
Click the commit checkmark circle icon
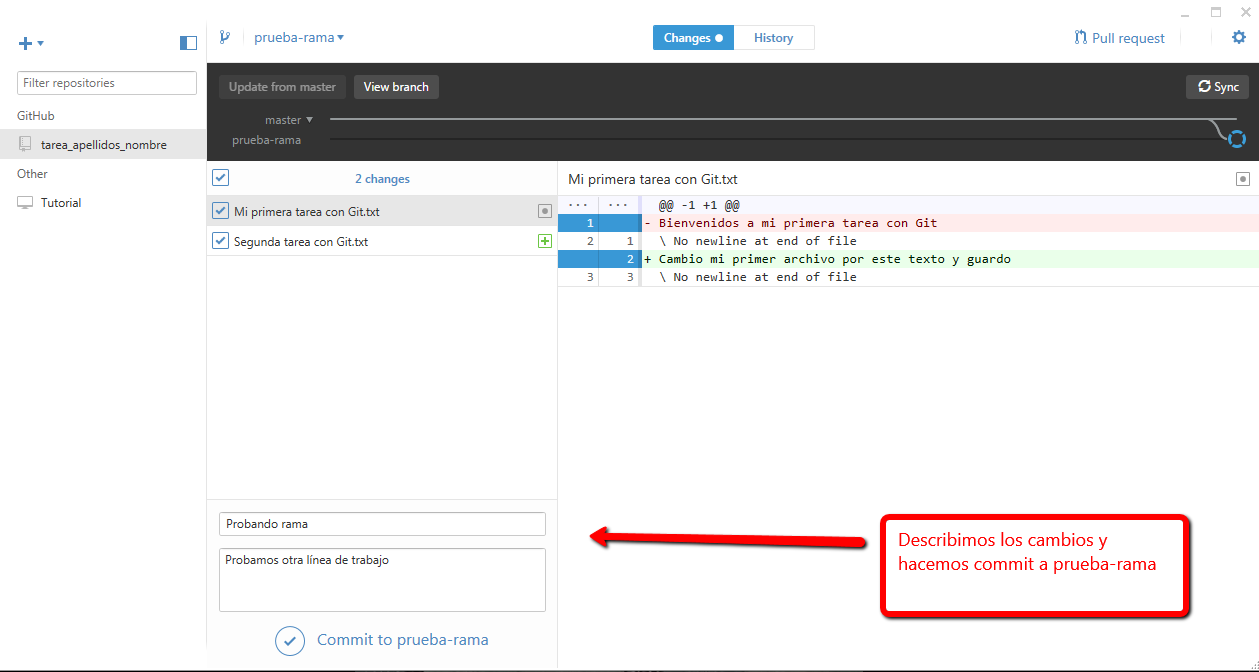[x=290, y=641]
